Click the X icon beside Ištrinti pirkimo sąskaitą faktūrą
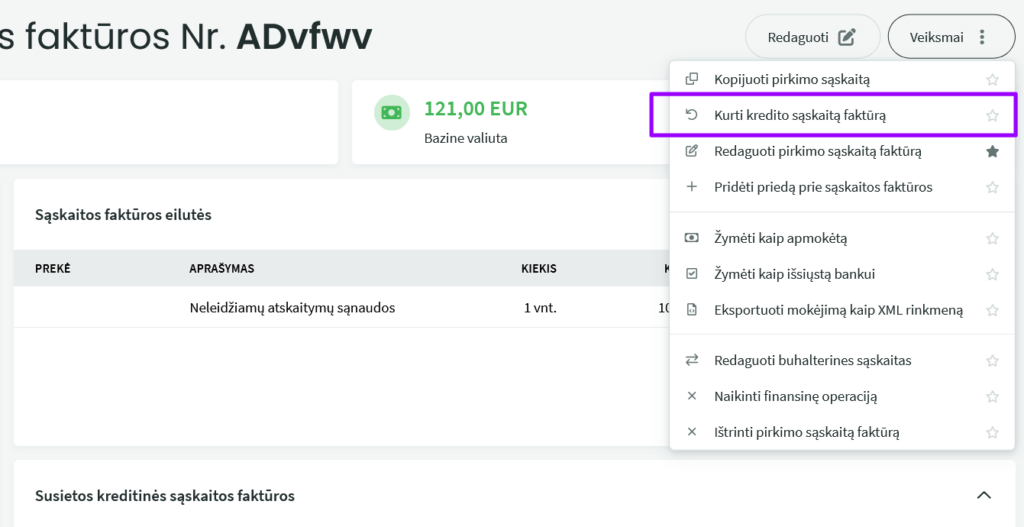 (691, 432)
